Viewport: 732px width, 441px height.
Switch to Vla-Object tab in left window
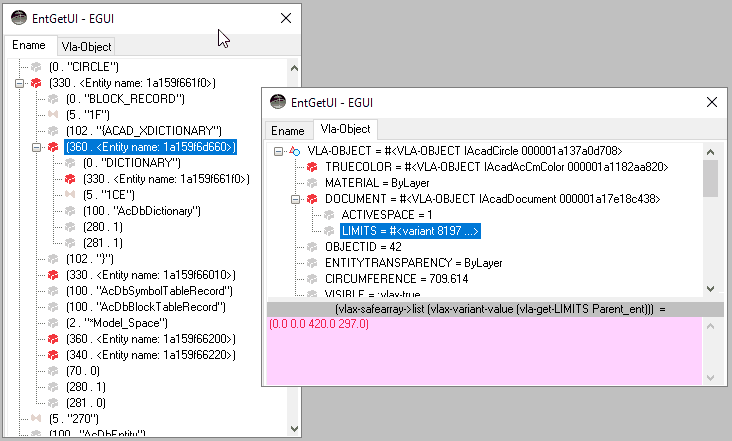pyautogui.click(x=85, y=46)
